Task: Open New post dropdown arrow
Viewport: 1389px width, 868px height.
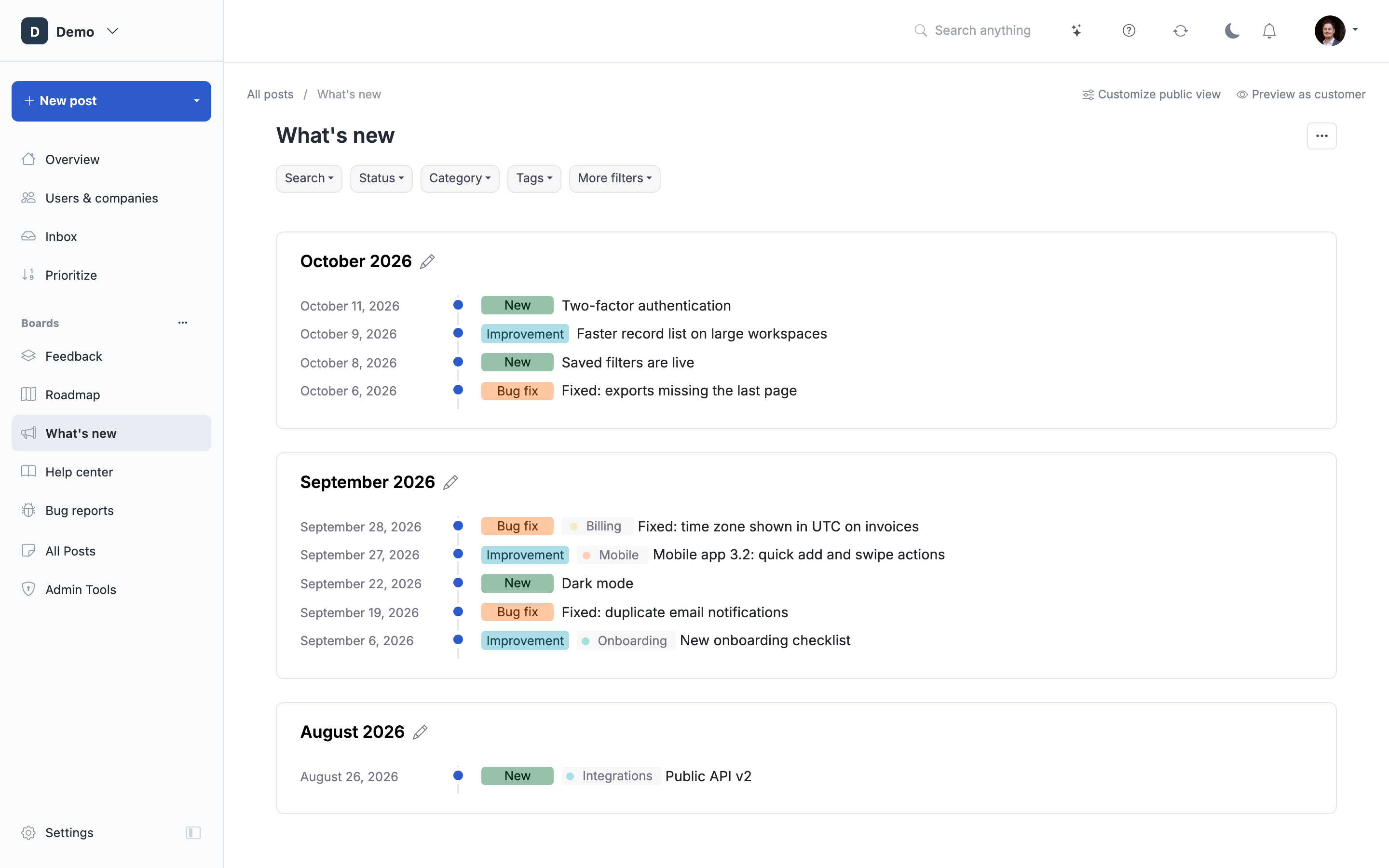Action: tap(197, 101)
